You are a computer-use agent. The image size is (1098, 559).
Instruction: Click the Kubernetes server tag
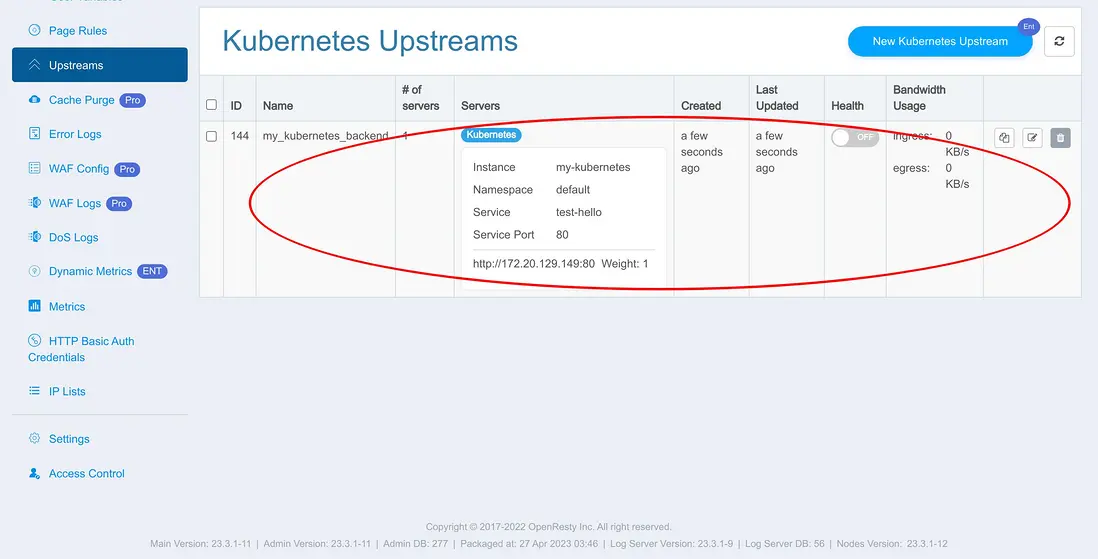491,135
